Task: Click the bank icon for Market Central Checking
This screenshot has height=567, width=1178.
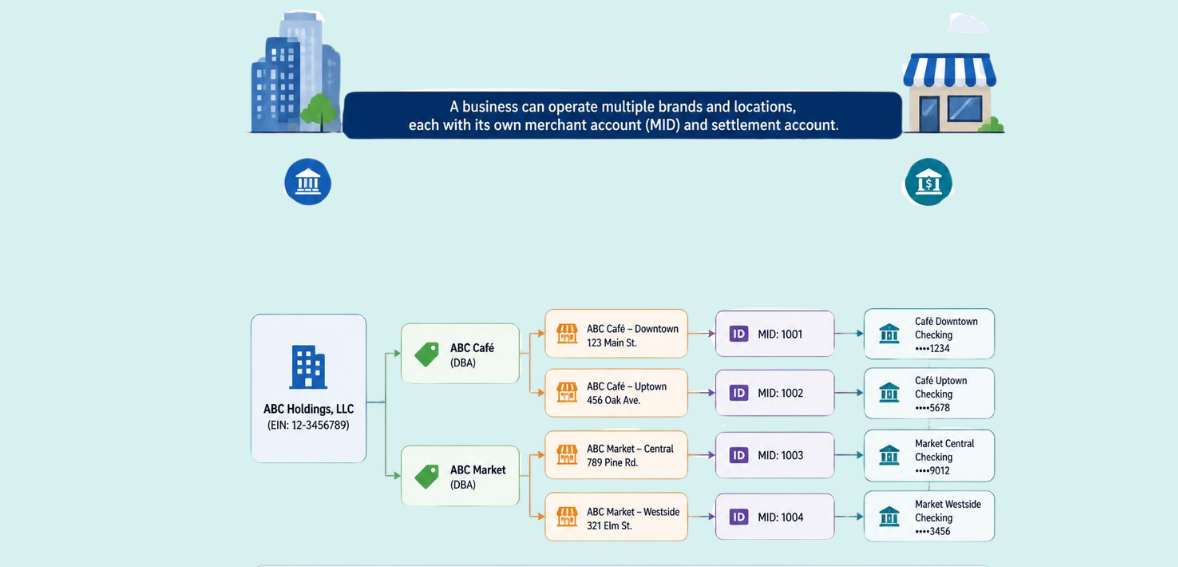Action: click(889, 455)
